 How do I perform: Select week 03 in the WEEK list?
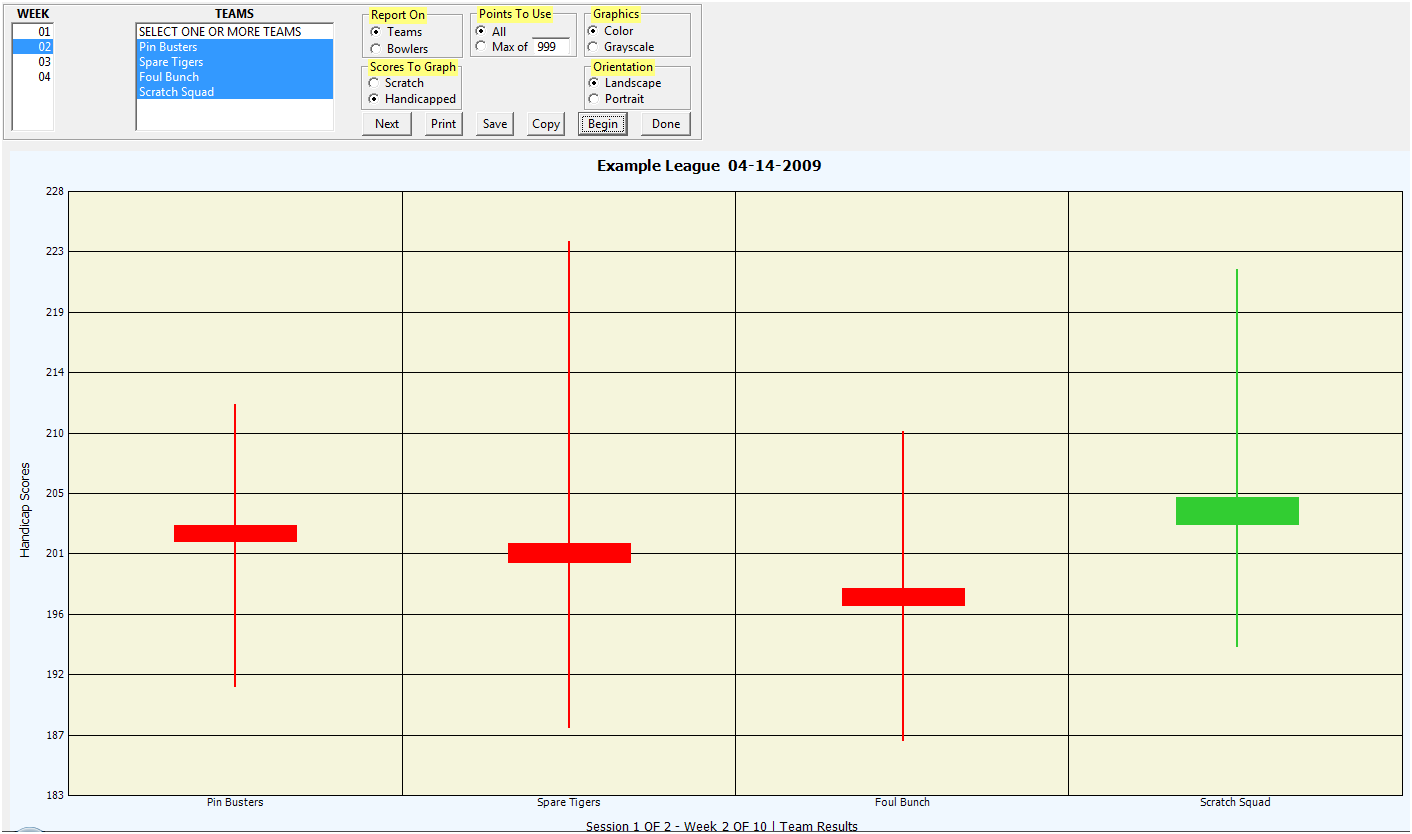(33, 62)
